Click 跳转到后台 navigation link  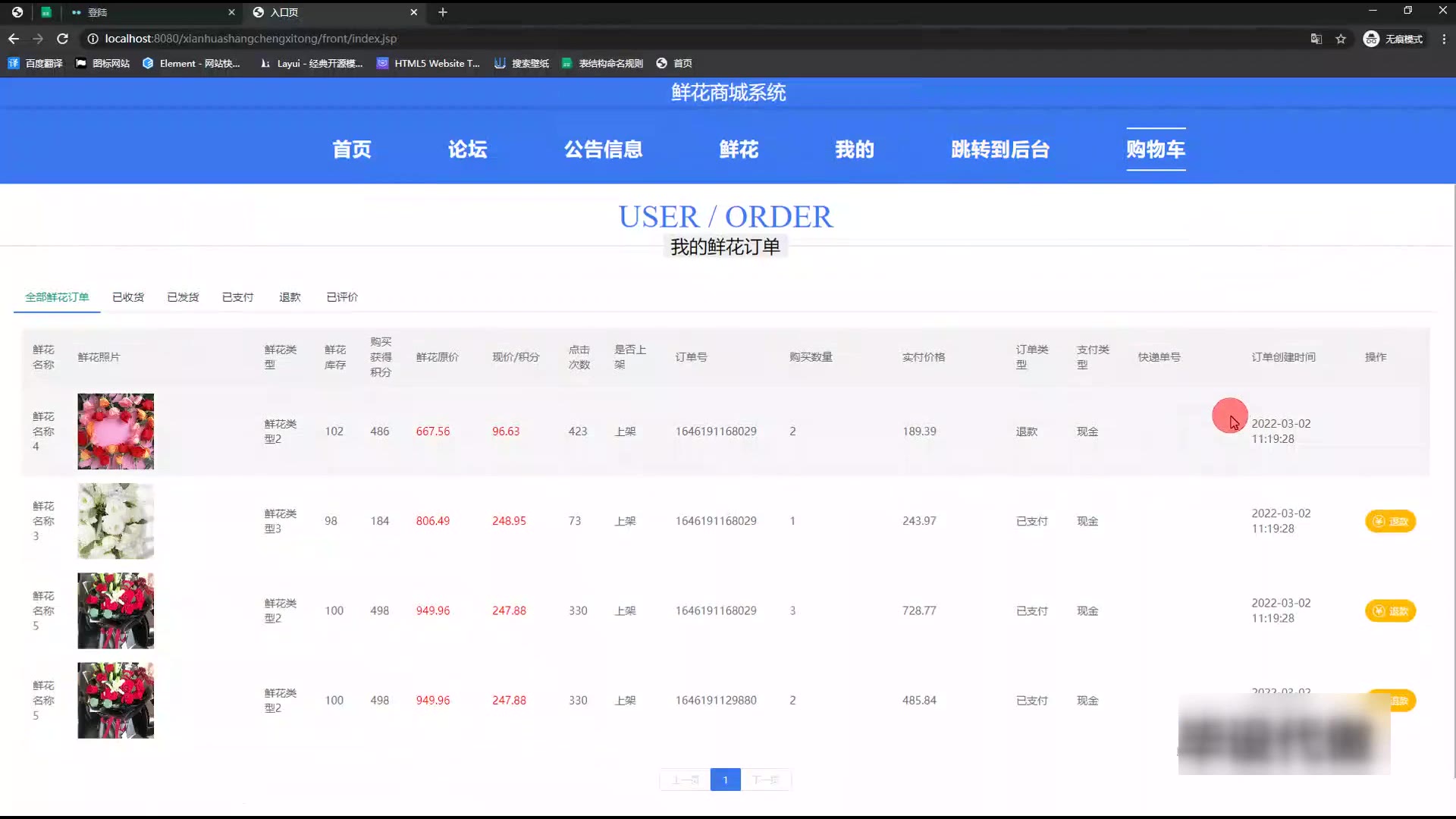point(999,149)
